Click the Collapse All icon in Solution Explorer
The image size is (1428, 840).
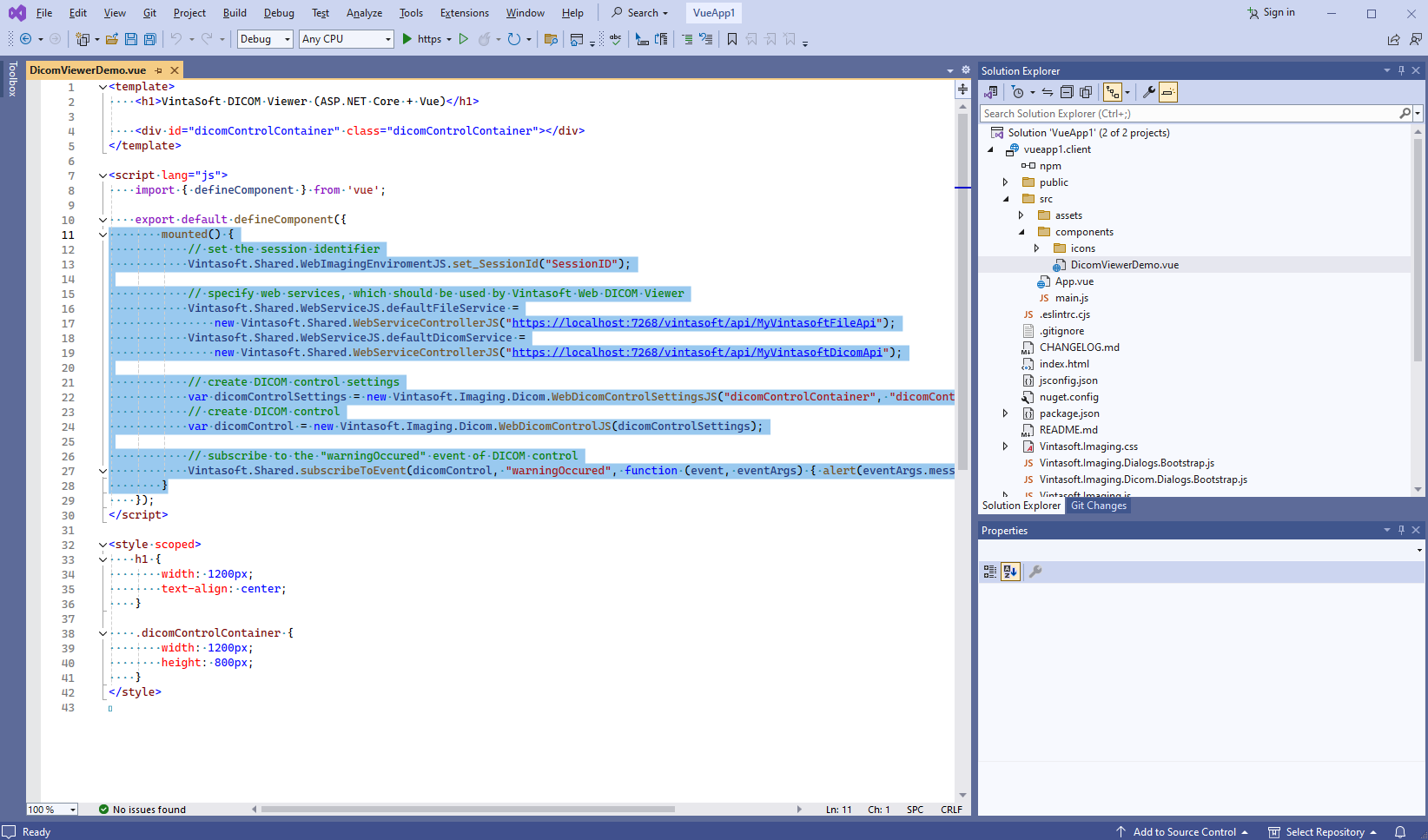click(1067, 92)
